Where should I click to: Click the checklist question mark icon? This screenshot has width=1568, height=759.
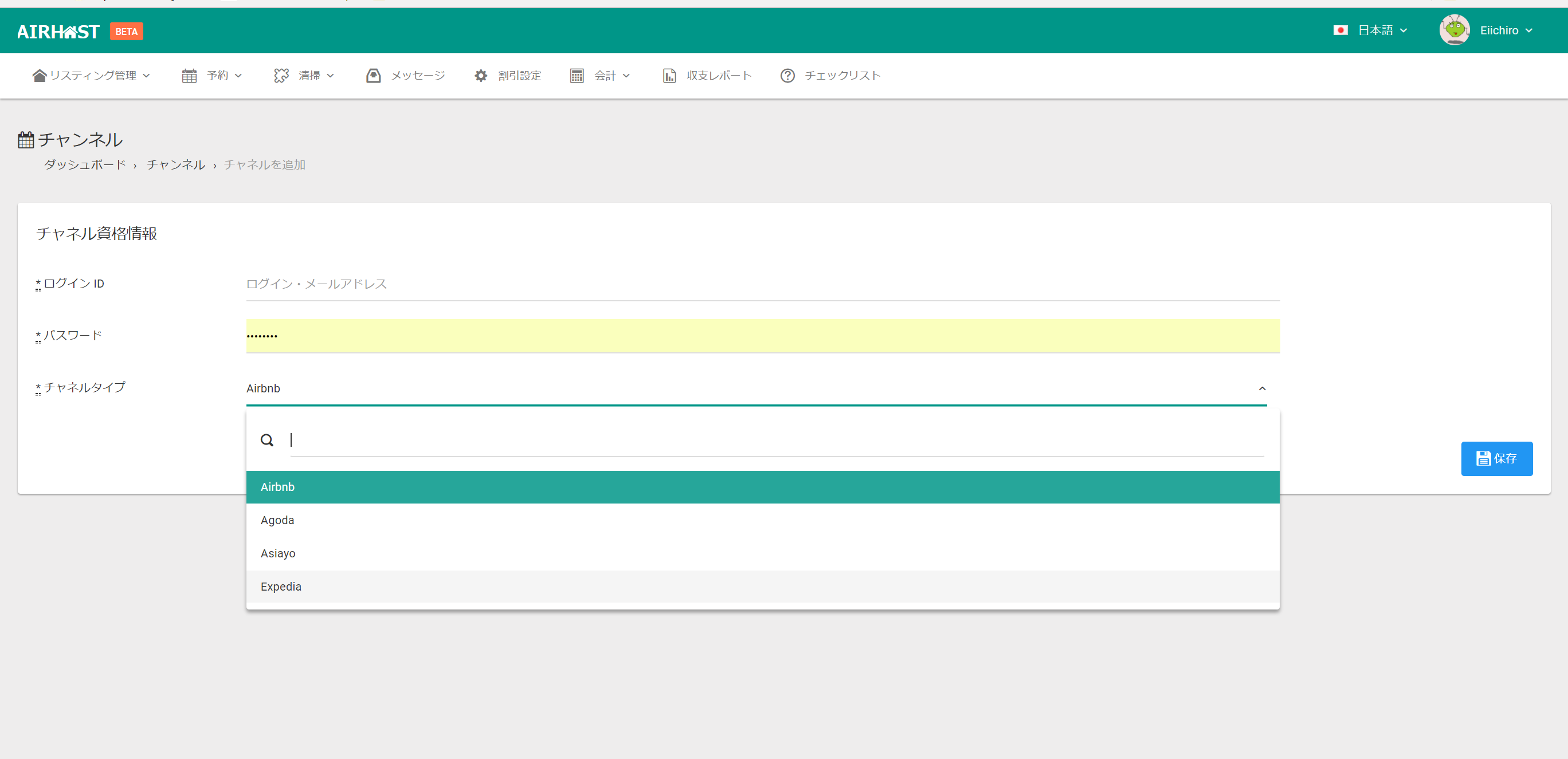787,76
